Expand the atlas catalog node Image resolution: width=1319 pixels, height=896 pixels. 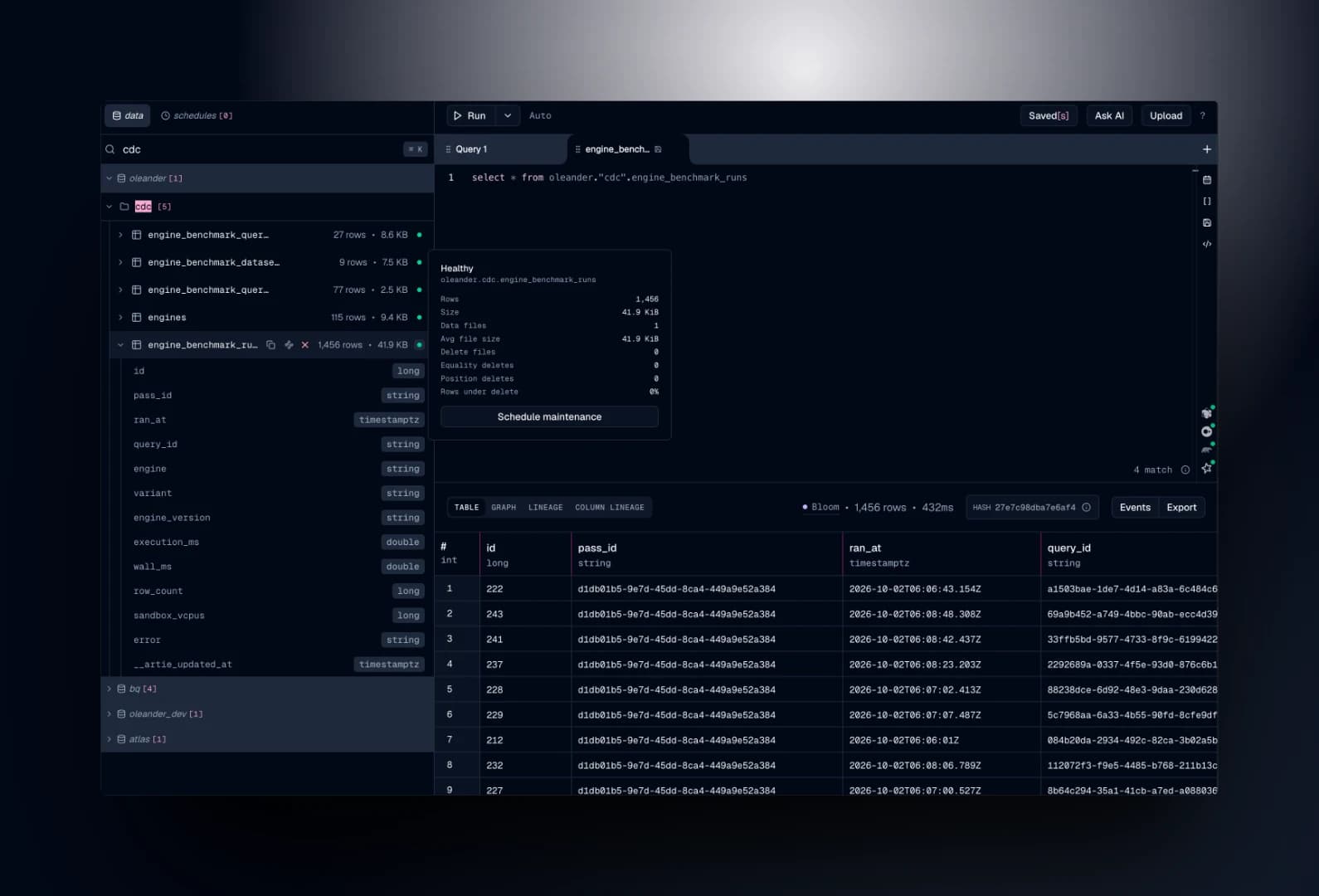tap(109, 739)
